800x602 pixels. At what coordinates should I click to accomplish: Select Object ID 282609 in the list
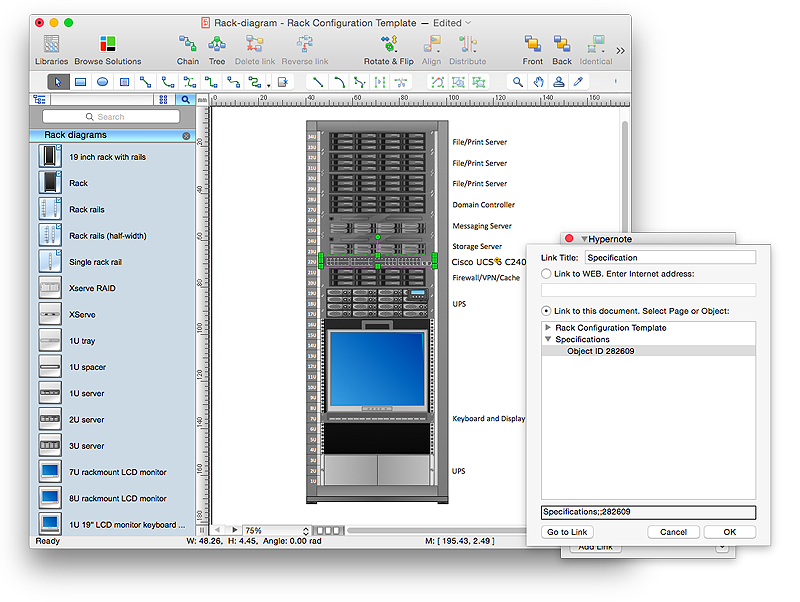click(600, 351)
